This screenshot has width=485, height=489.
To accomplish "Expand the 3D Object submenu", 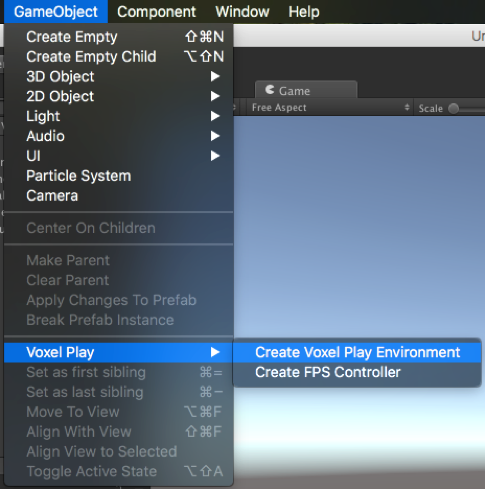I will tap(119, 77).
